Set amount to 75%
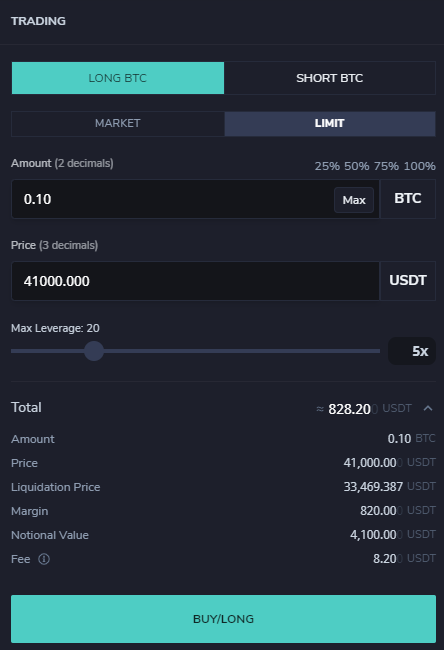This screenshot has width=444, height=650. (x=386, y=166)
